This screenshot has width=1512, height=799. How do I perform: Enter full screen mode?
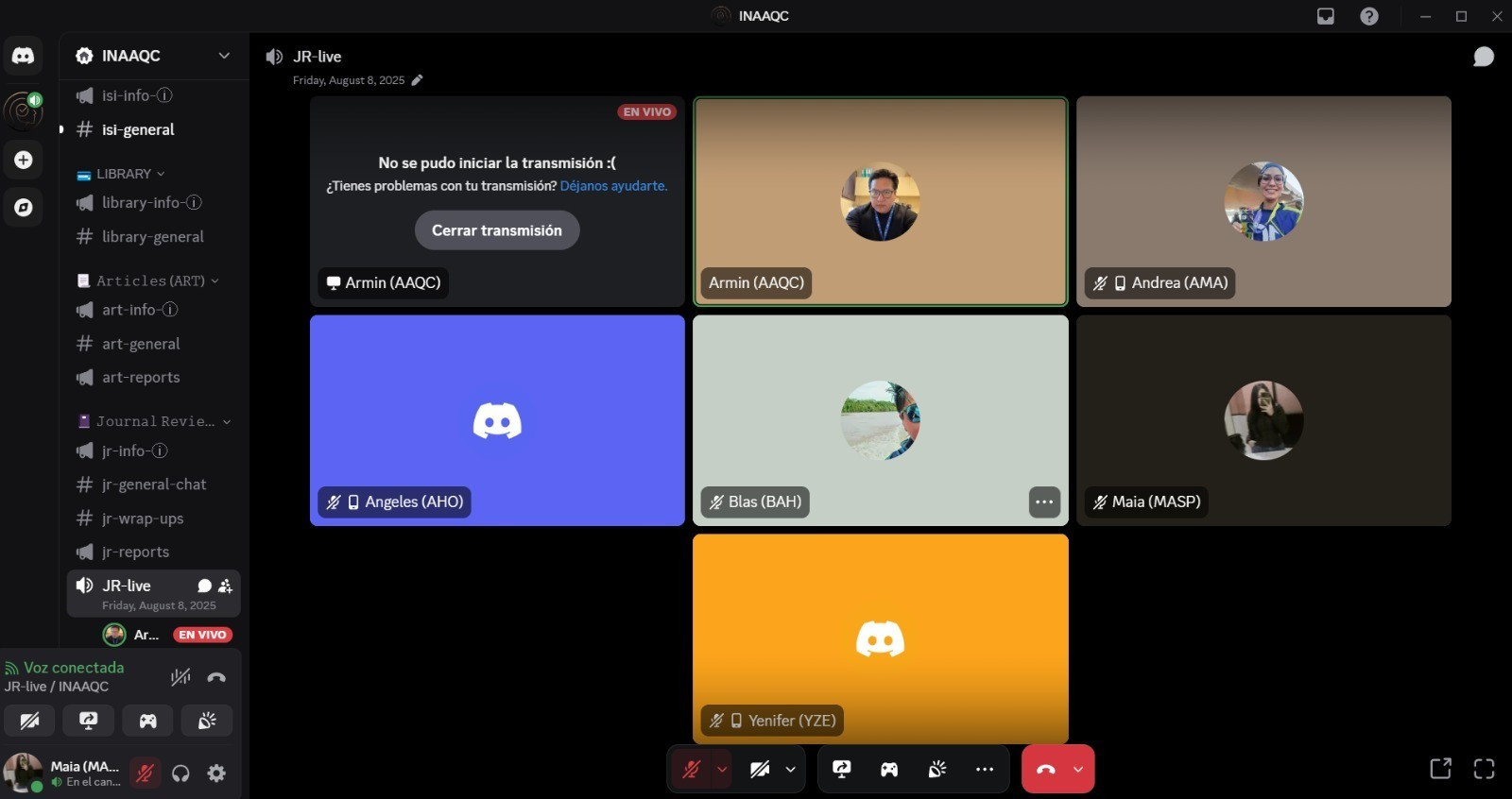coord(1484,769)
